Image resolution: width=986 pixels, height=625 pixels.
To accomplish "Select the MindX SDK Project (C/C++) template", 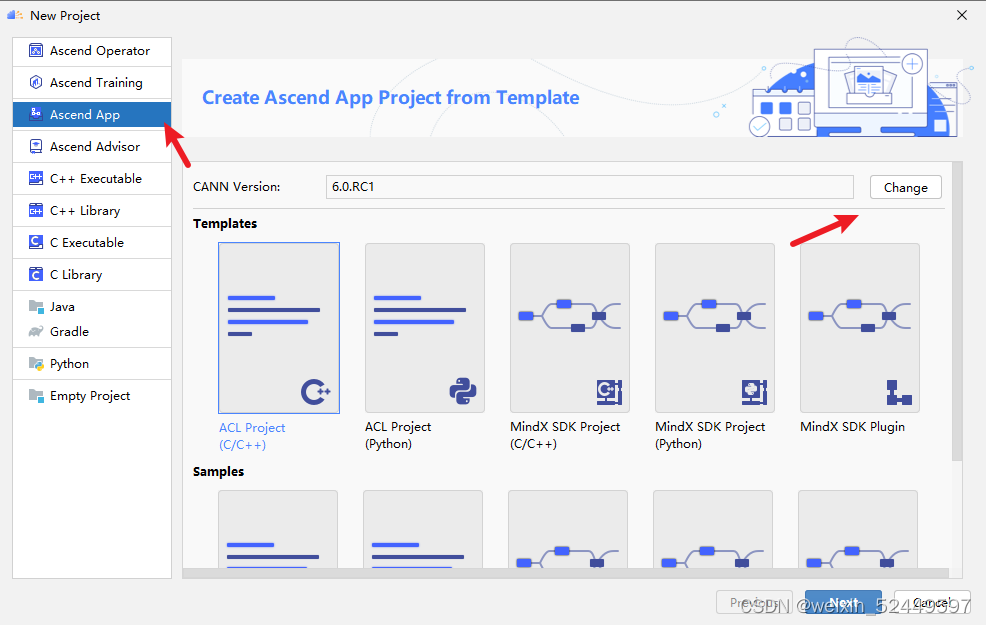I will coord(568,327).
